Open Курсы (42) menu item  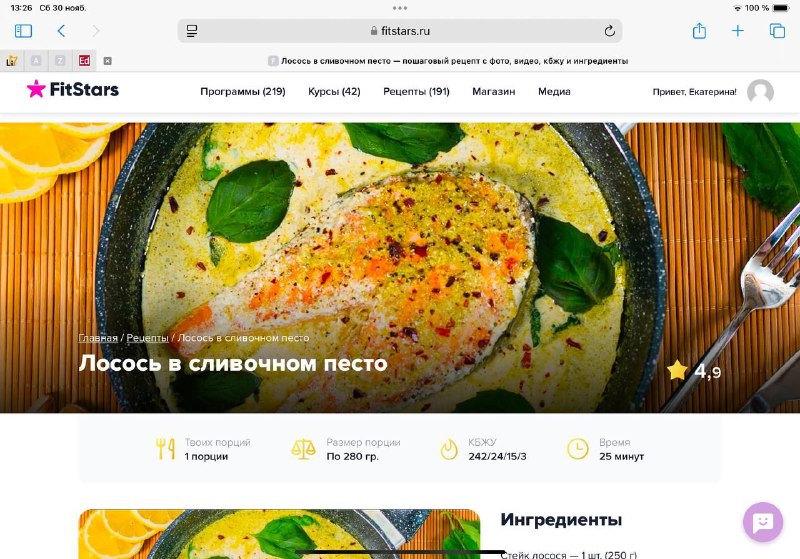coord(334,92)
